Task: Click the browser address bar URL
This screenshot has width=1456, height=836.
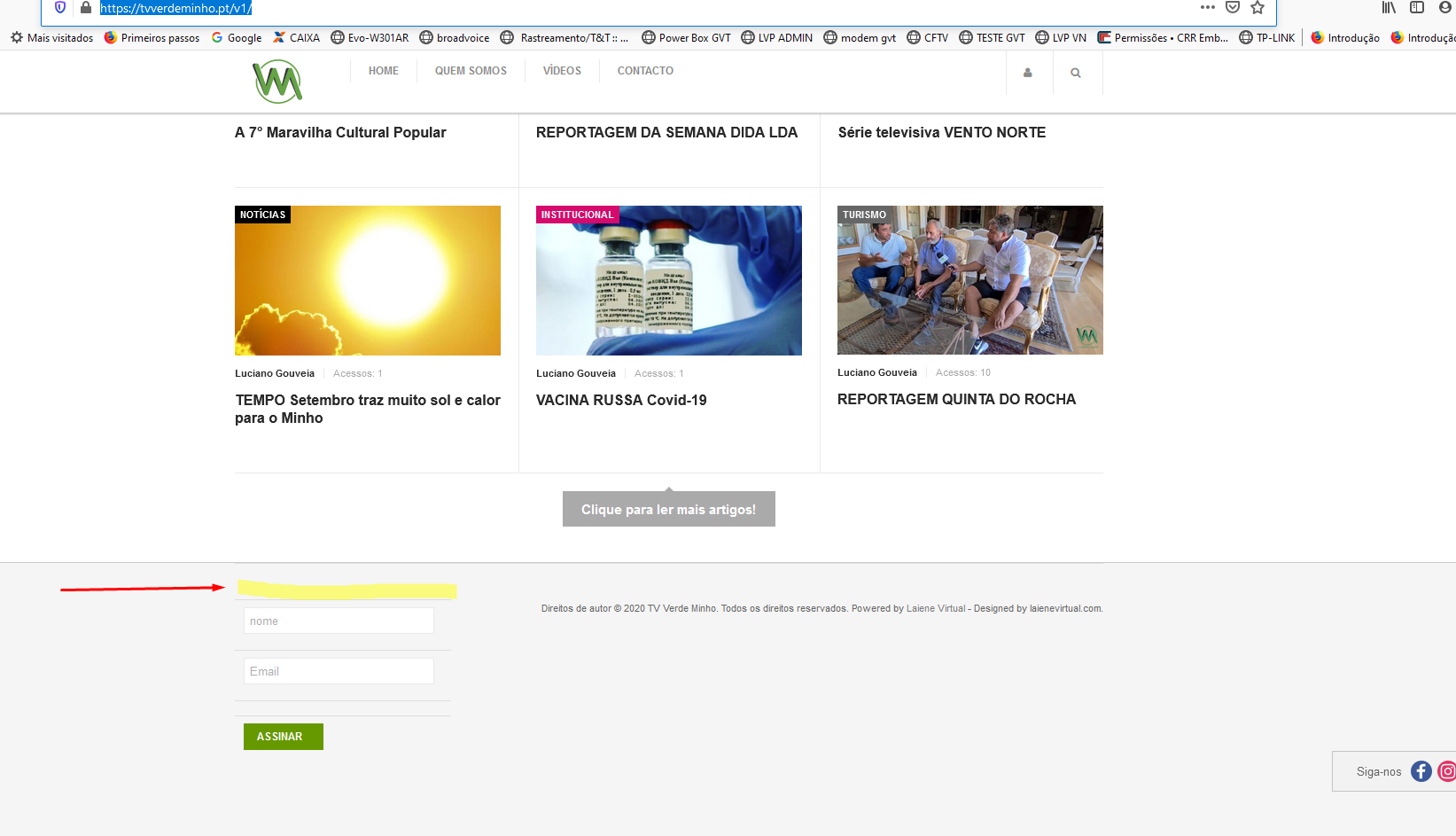Action: [175, 8]
